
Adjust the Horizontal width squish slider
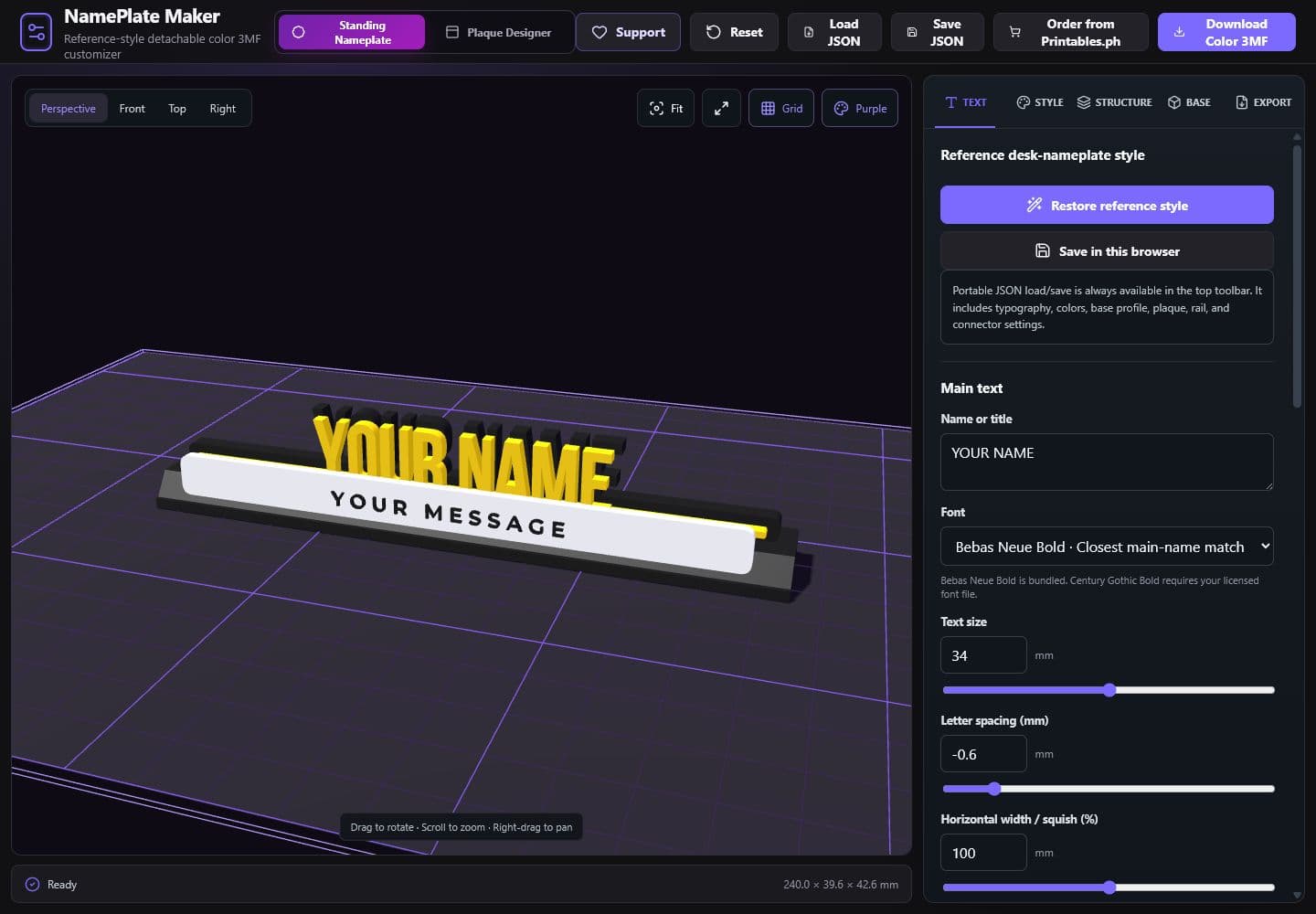click(1108, 887)
